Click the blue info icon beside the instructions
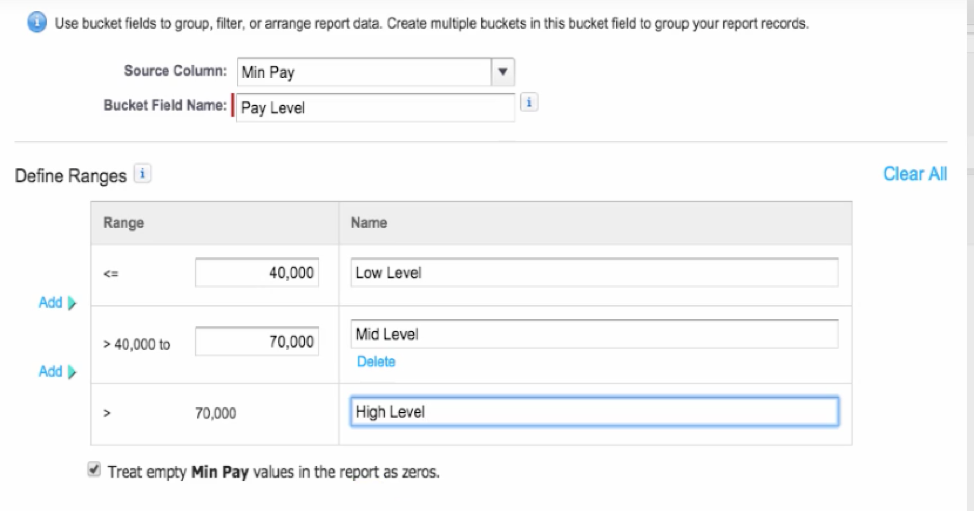The image size is (974, 511). tap(37, 23)
